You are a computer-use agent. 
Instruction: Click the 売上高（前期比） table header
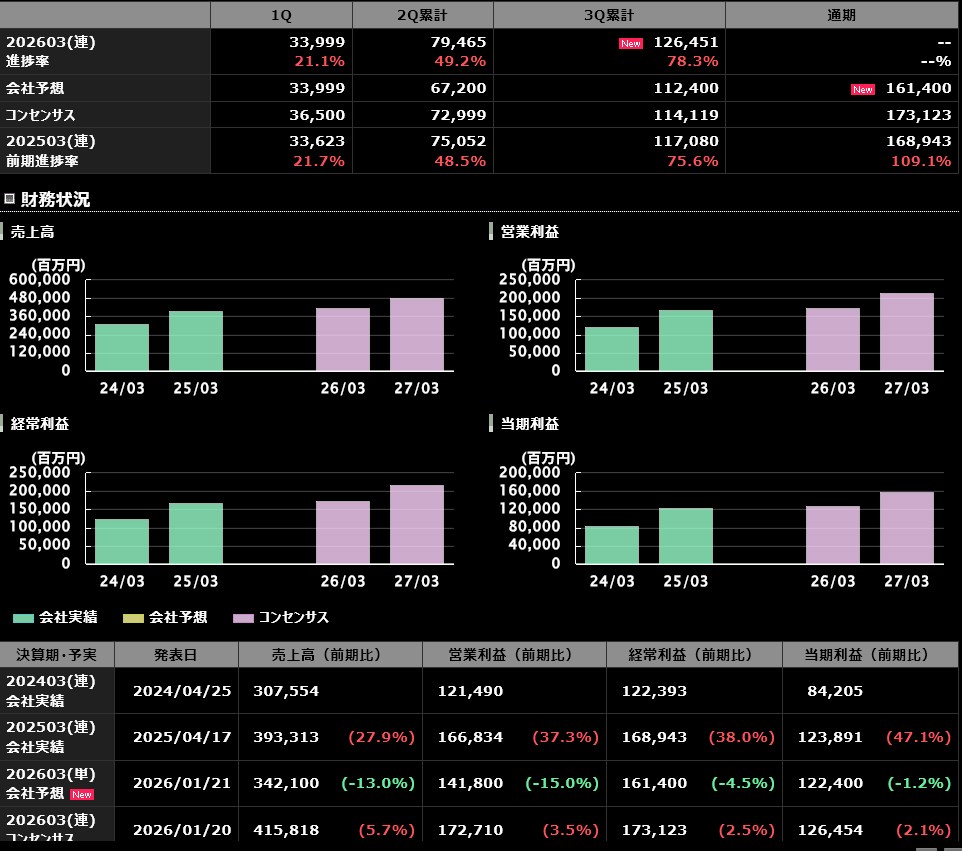330,655
